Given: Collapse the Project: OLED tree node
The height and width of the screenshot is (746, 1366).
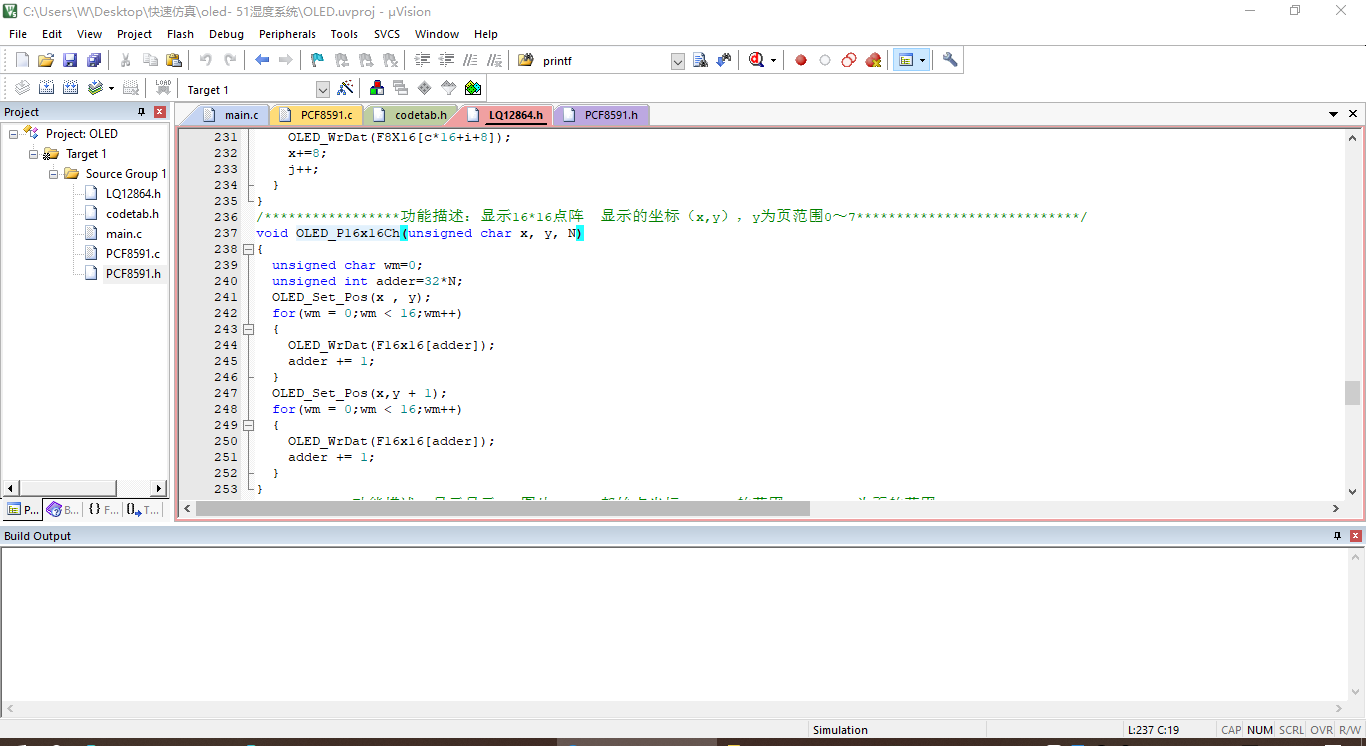Looking at the screenshot, I should [14, 134].
